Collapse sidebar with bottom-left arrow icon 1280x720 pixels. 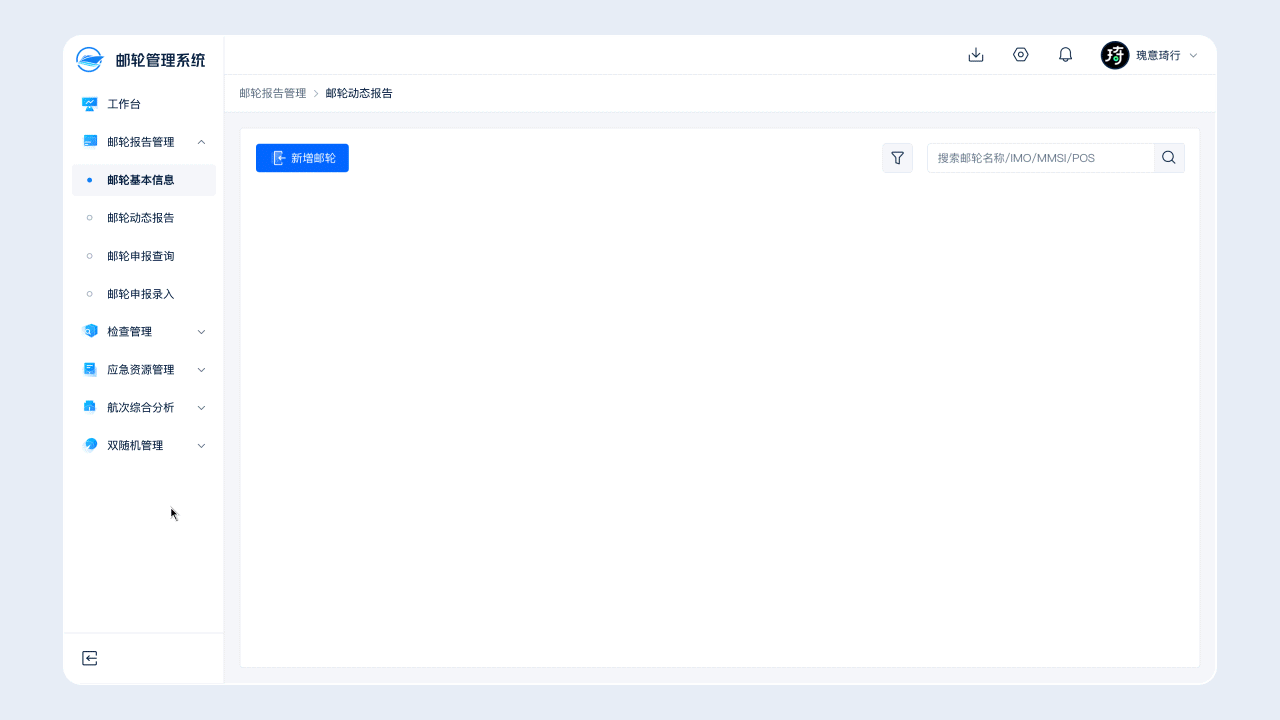(90, 658)
